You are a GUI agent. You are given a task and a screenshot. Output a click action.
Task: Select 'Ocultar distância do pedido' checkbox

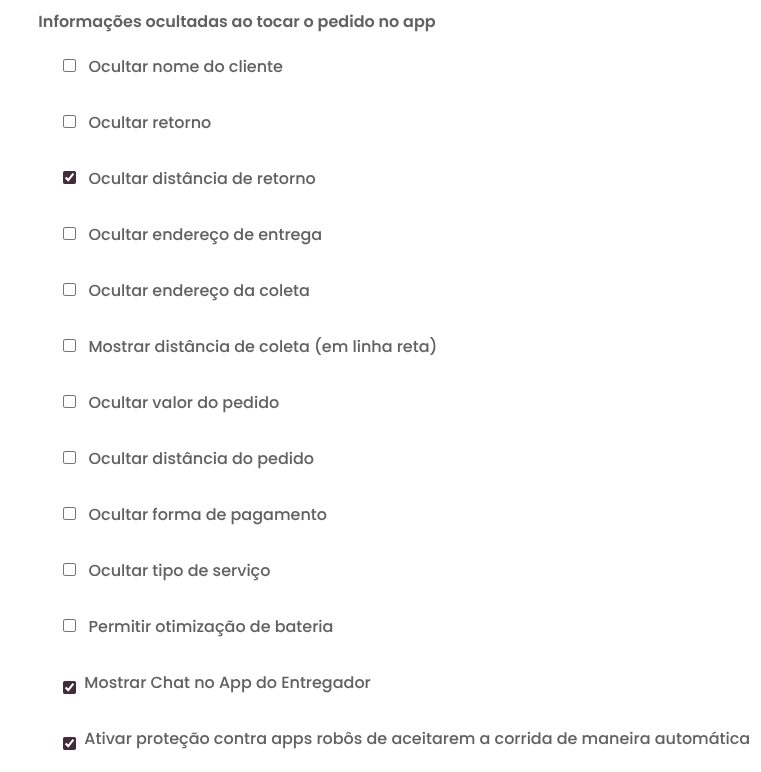[x=69, y=458]
